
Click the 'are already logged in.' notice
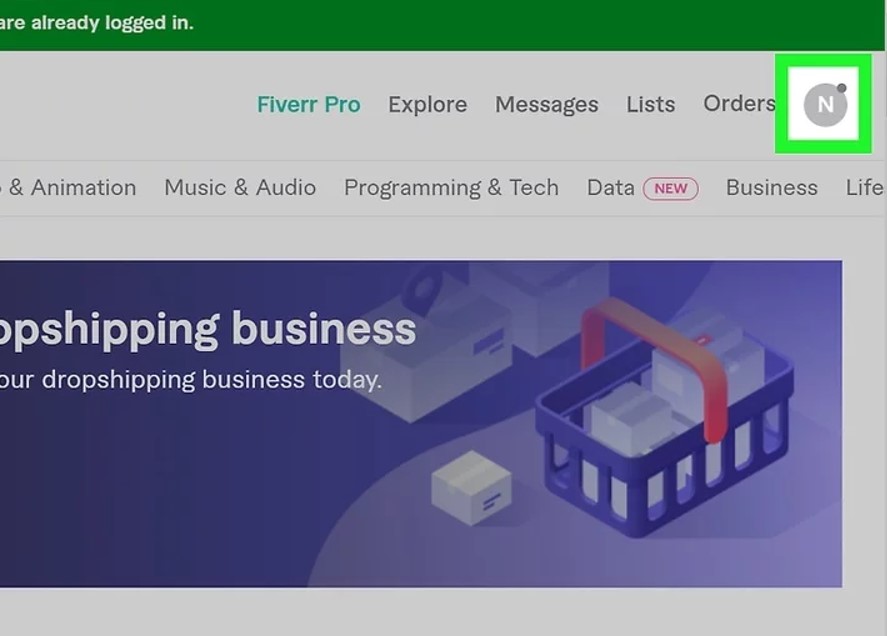click(97, 23)
